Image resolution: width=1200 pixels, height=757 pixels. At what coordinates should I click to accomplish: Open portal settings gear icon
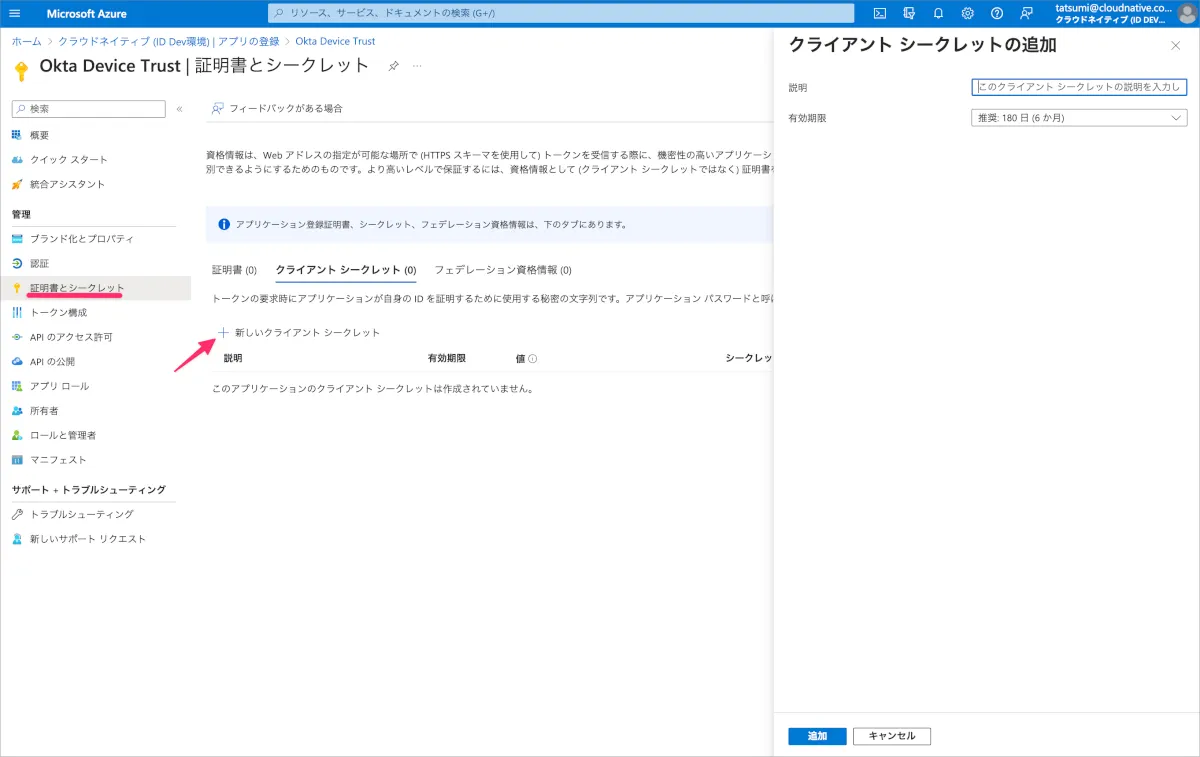967,13
